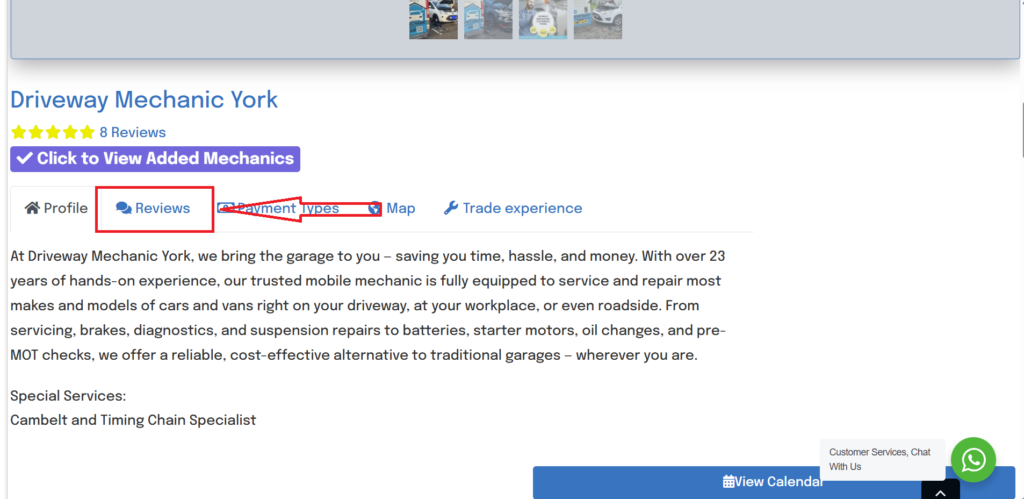Click the five-star rating icons
The width and height of the screenshot is (1024, 499).
click(52, 132)
